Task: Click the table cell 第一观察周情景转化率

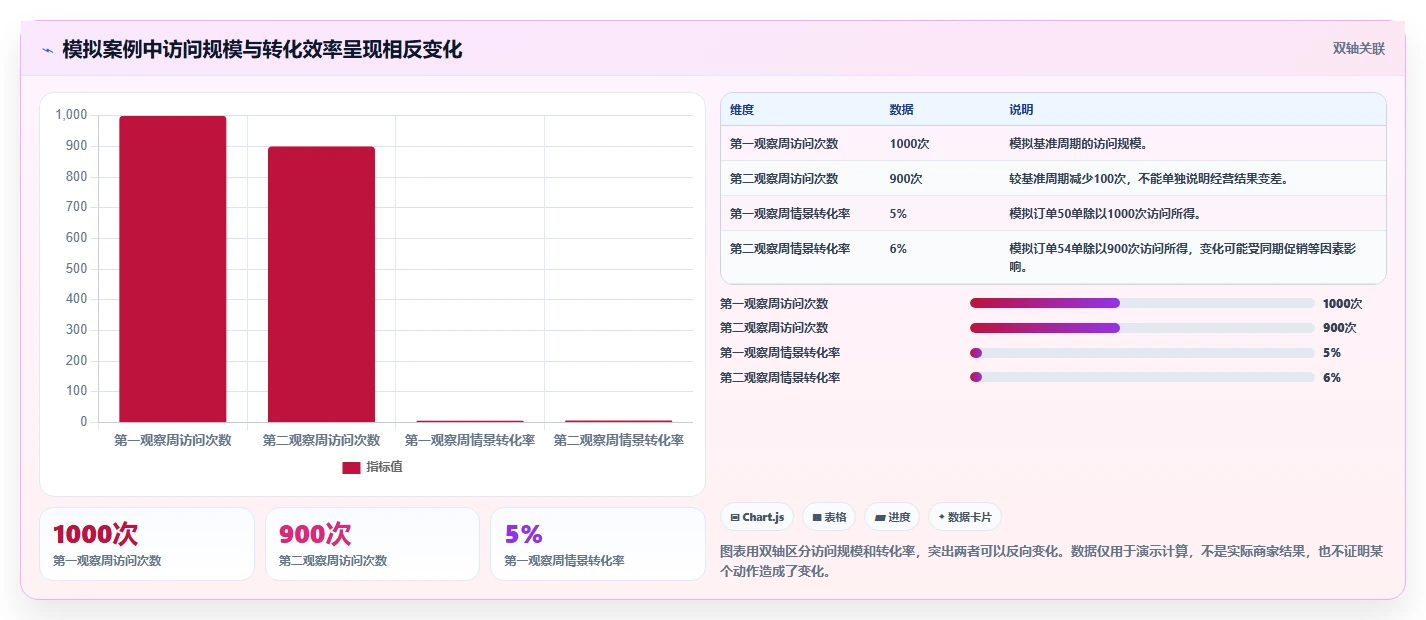Action: click(x=790, y=213)
